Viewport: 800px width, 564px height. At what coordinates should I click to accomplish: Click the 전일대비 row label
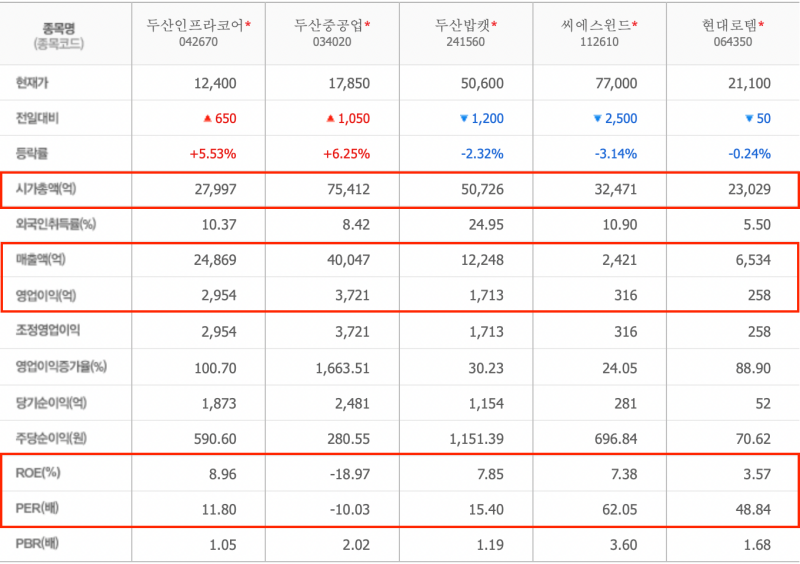tap(37, 118)
